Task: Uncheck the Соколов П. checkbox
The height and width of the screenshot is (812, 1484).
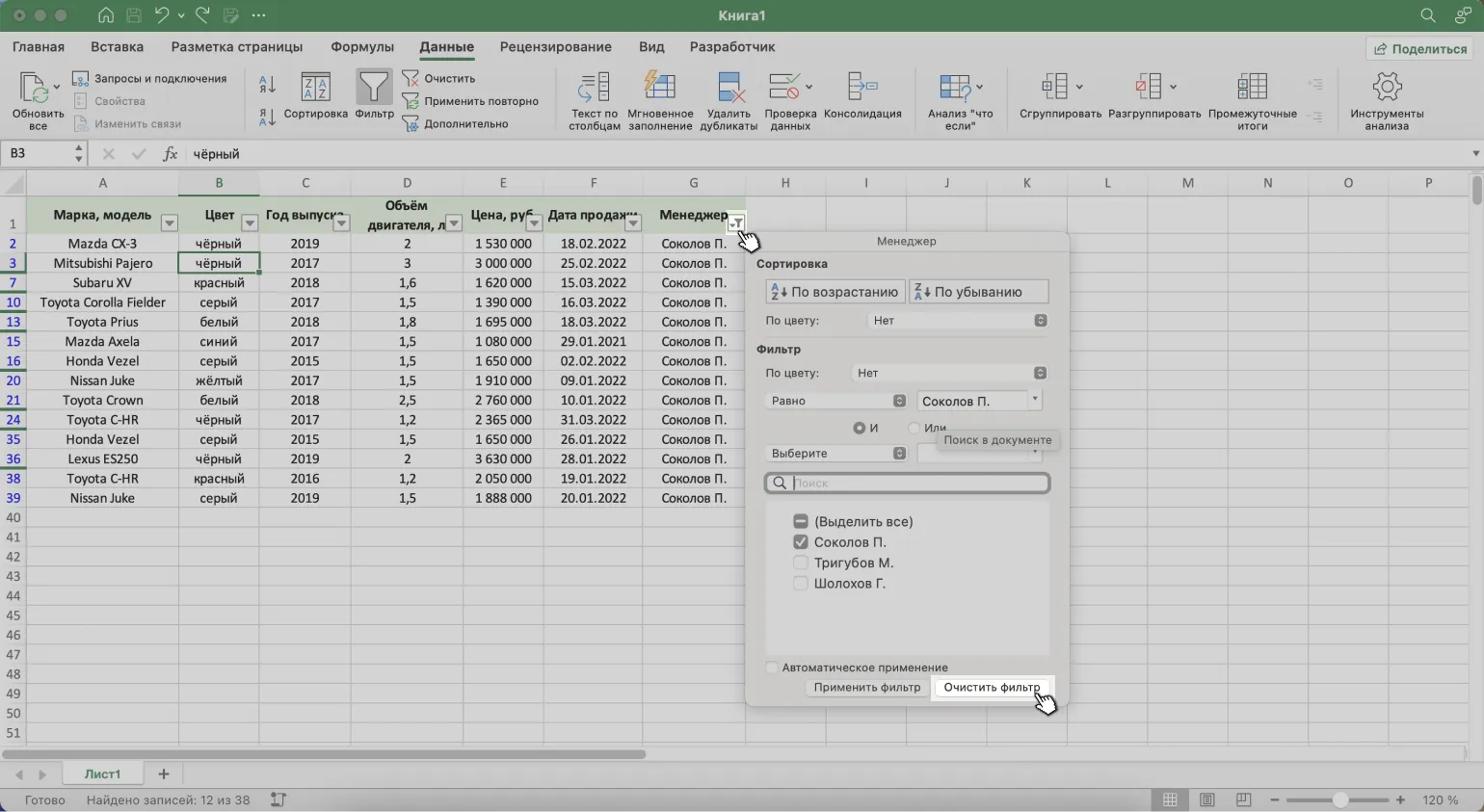Action: coord(801,542)
